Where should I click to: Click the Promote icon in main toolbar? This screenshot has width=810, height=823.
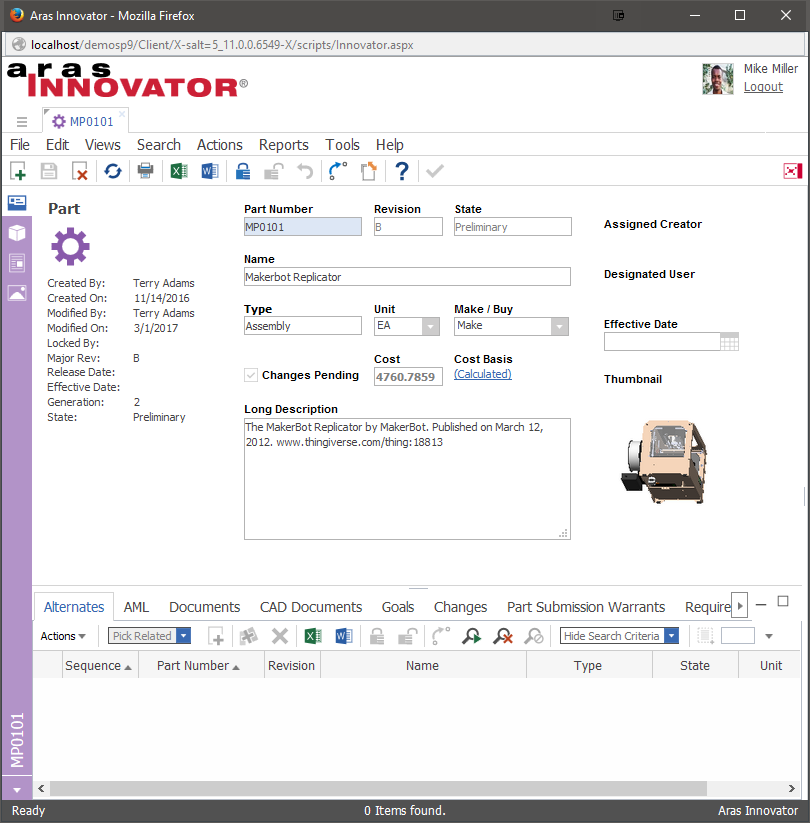pyautogui.click(x=338, y=171)
